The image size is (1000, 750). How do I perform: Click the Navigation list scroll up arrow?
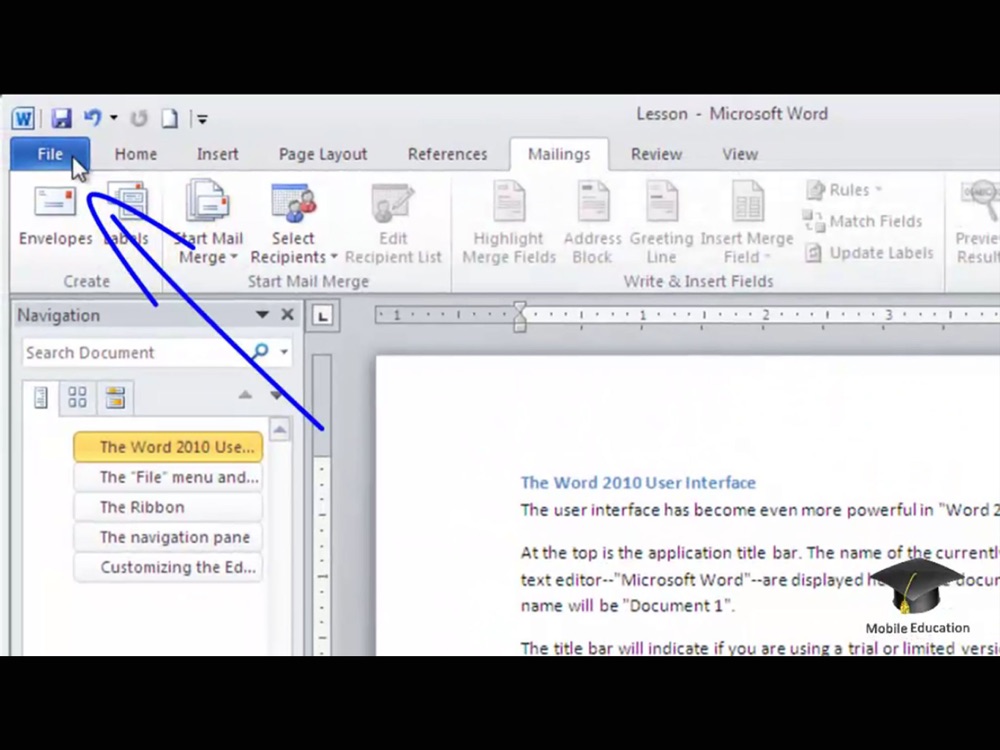click(279, 429)
